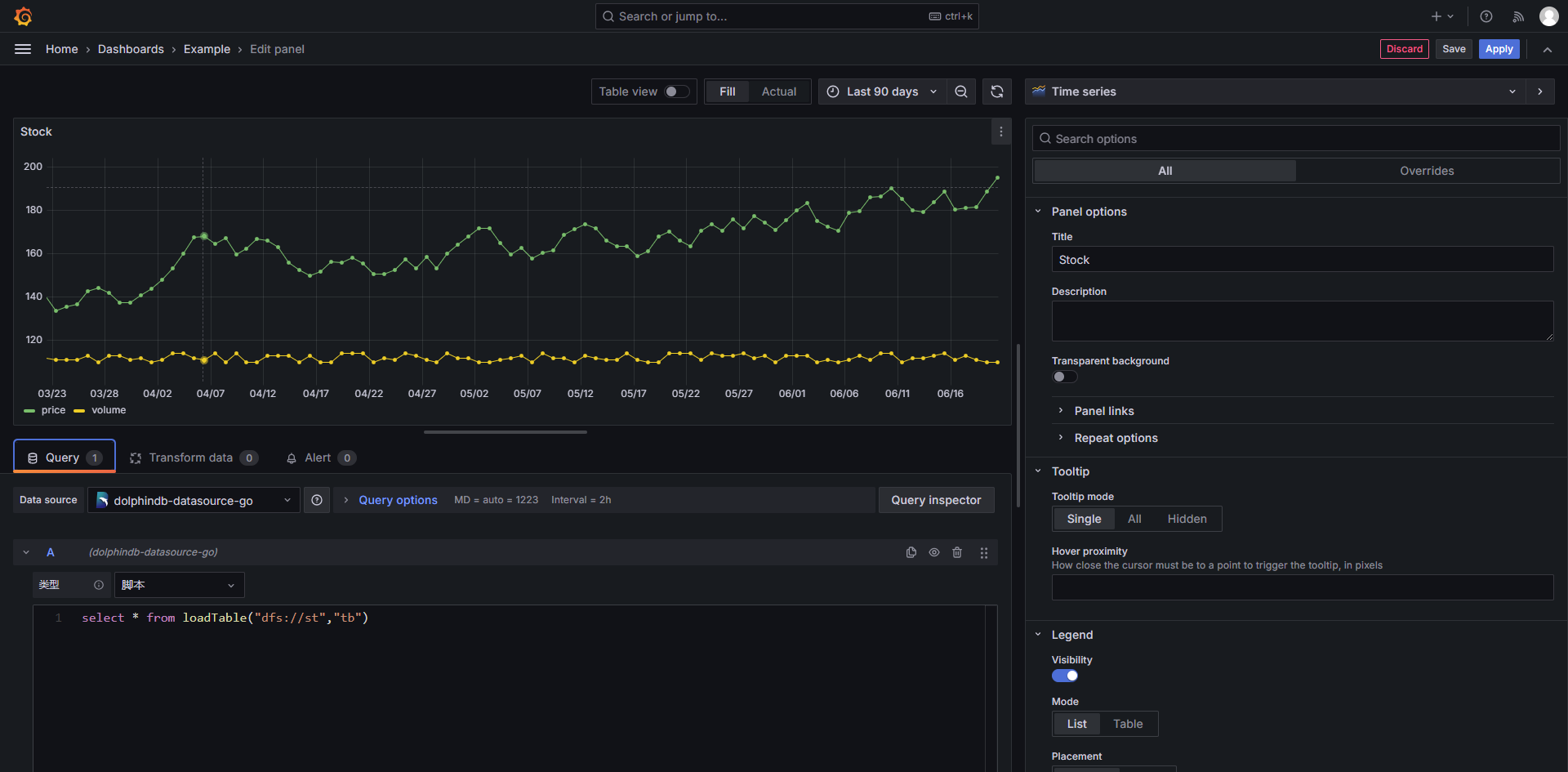Click the zoom out time range icon
The image size is (1568, 772).
(961, 91)
